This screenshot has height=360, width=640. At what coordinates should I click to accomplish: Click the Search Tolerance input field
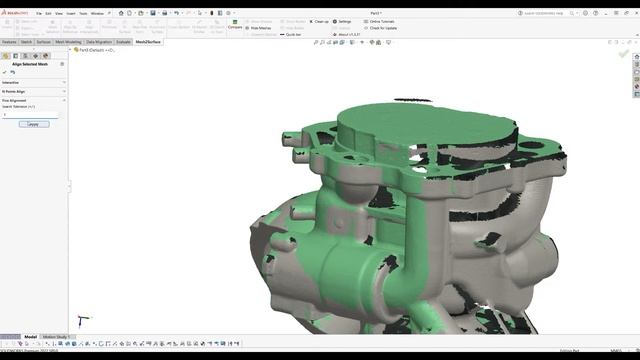[30, 115]
